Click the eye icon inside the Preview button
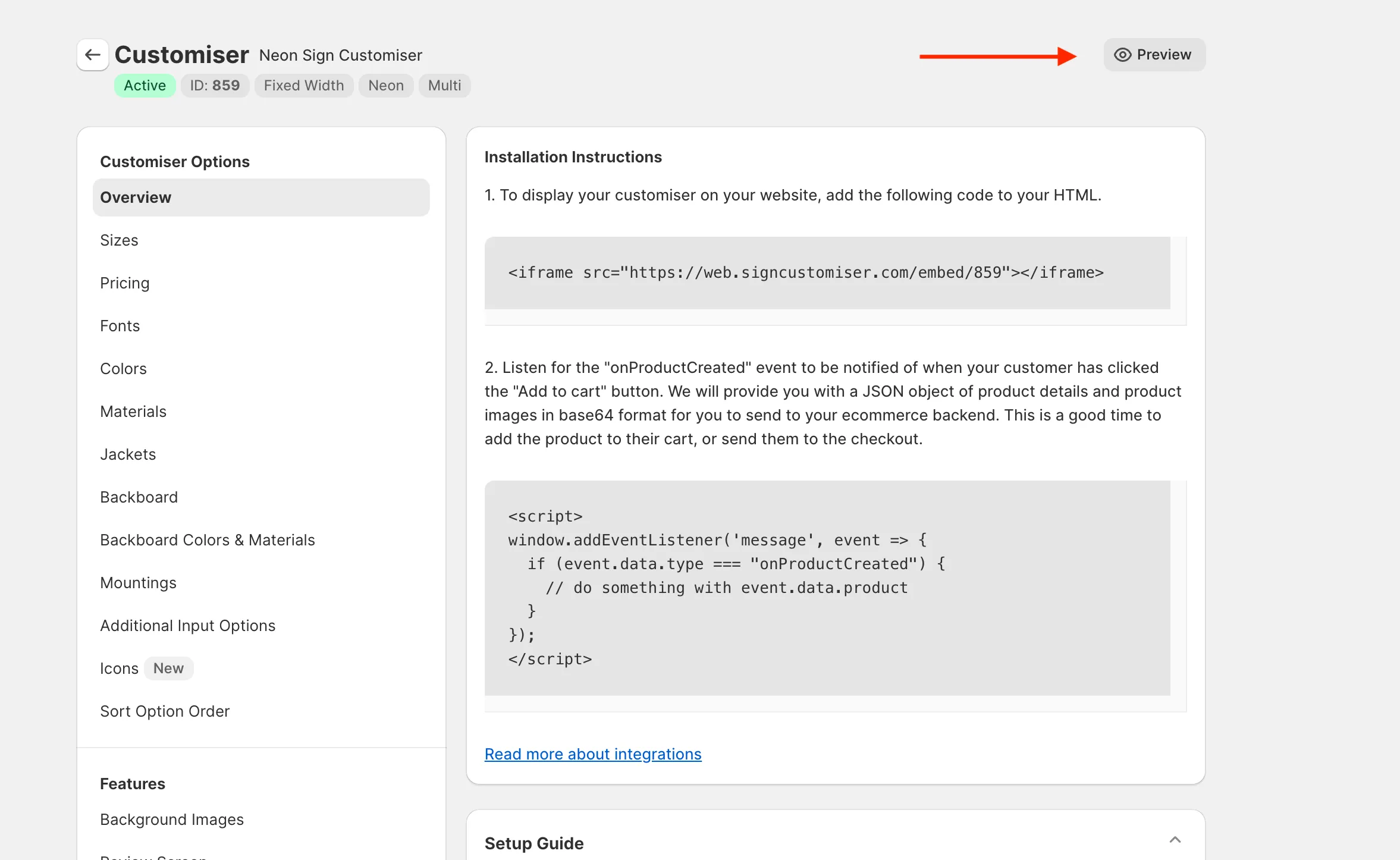The width and height of the screenshot is (1400, 860). 1122,55
